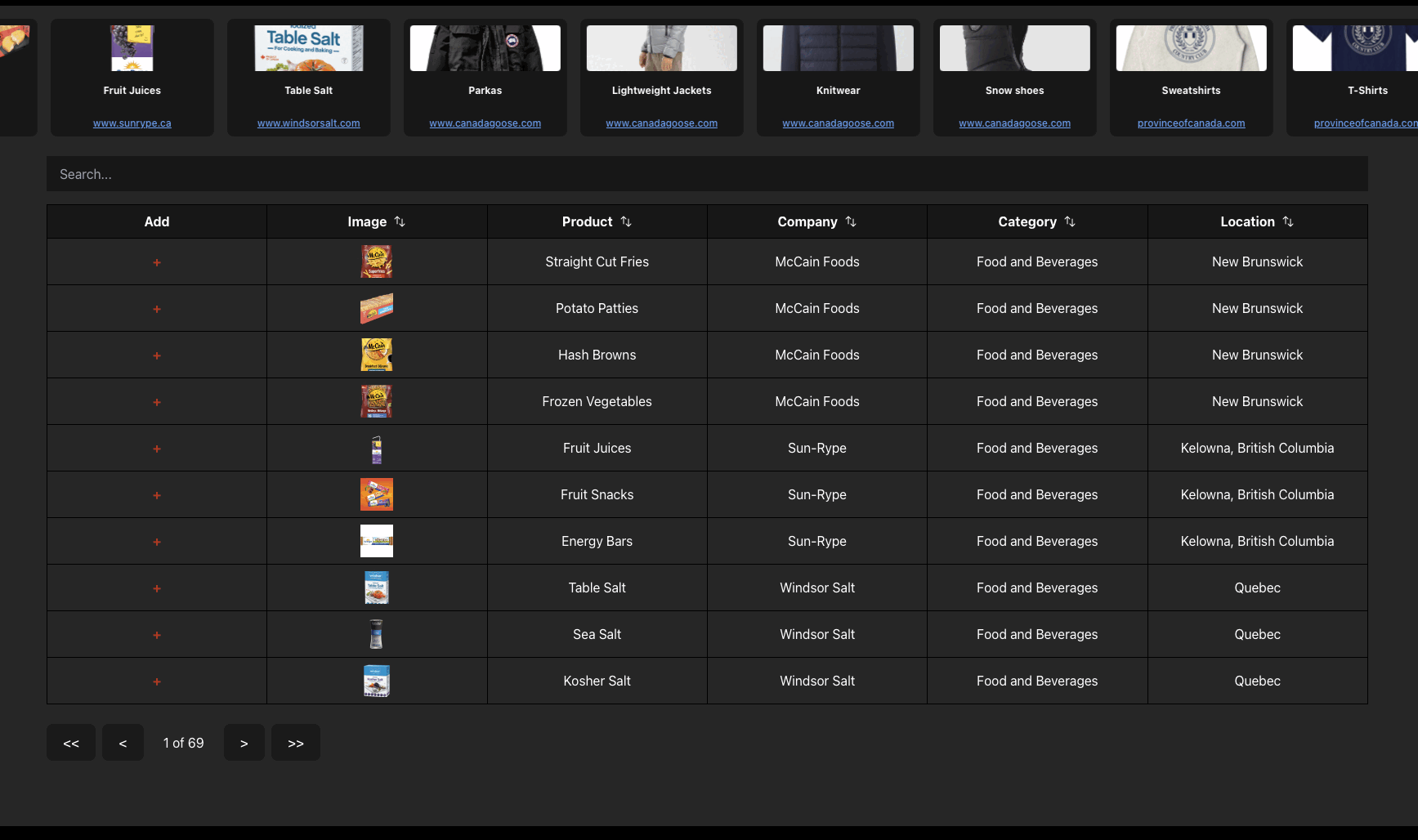The height and width of the screenshot is (840, 1418).
Task: Click the plus icon for Straight Cut Fries
Action: point(157,262)
